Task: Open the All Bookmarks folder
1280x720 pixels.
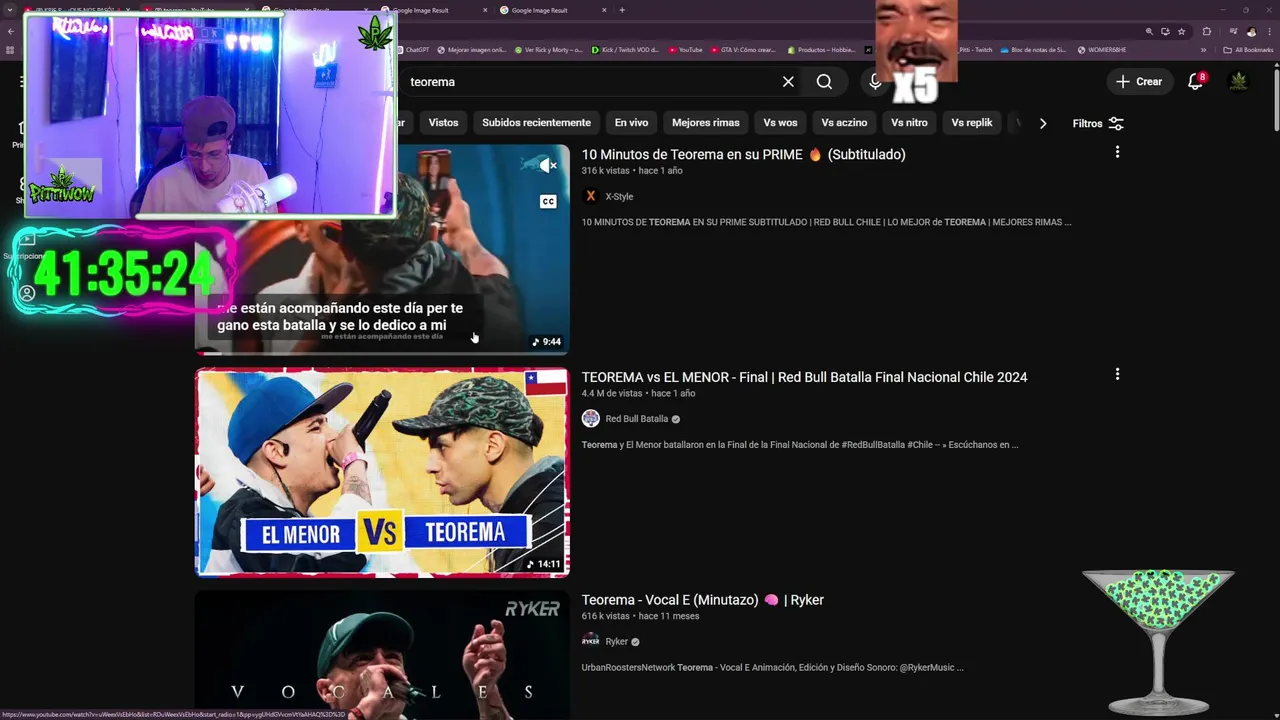Action: pos(1248,50)
